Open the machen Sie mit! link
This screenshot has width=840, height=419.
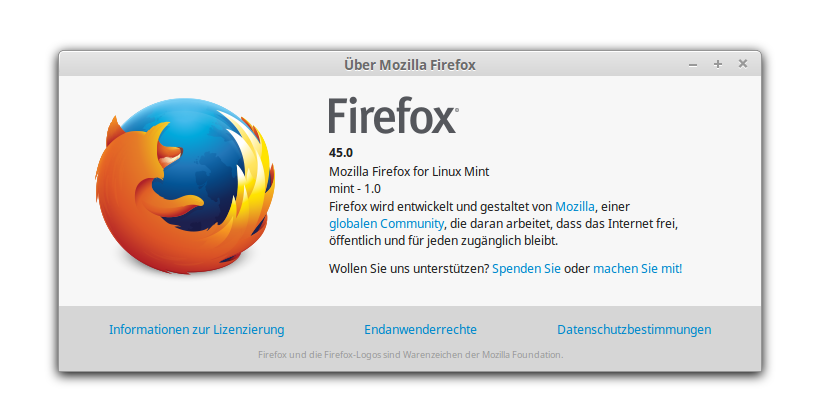638,268
